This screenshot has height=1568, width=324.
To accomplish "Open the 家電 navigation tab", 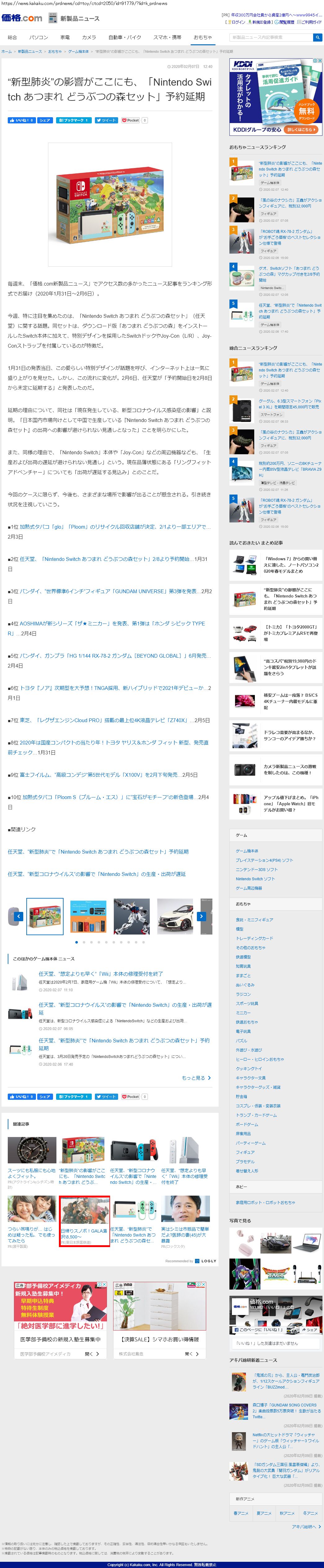I will pyautogui.click(x=65, y=37).
